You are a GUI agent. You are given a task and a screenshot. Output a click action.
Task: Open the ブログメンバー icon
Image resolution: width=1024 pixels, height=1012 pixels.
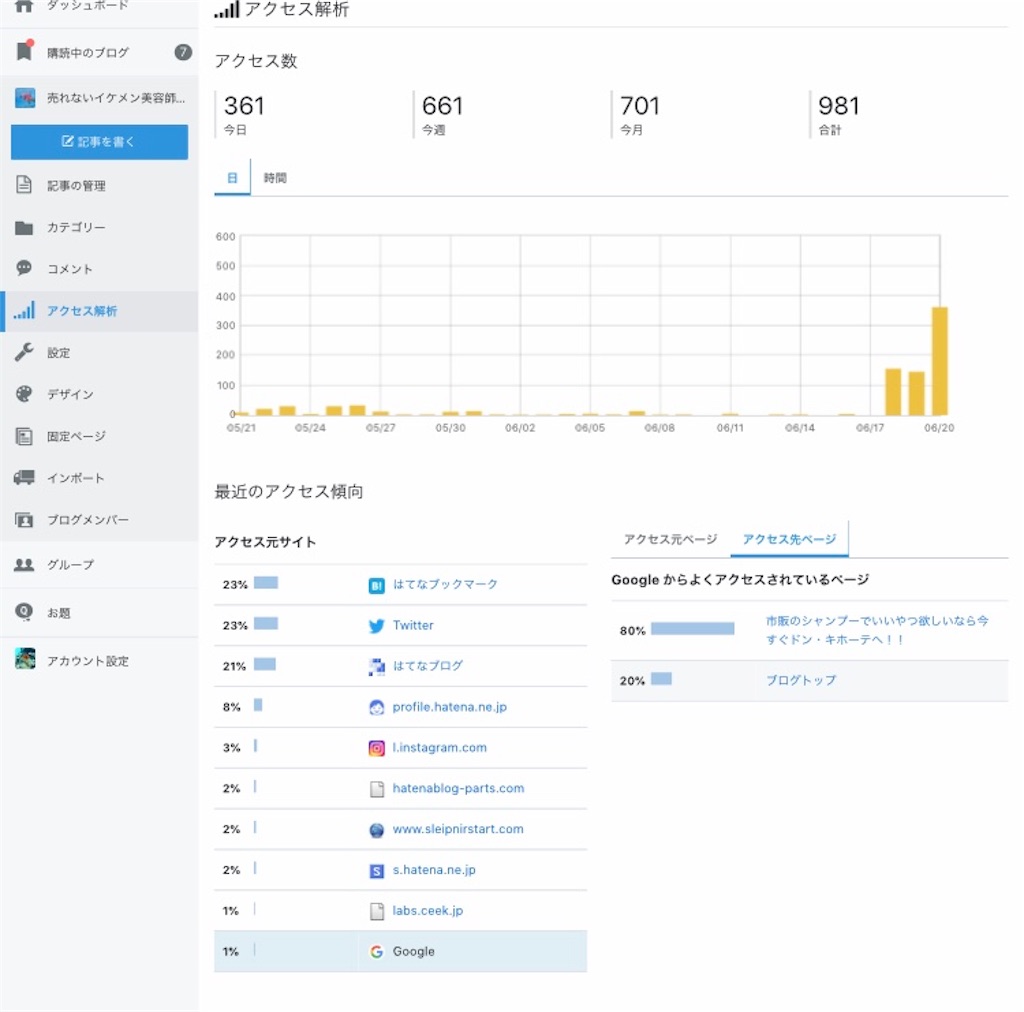24,520
